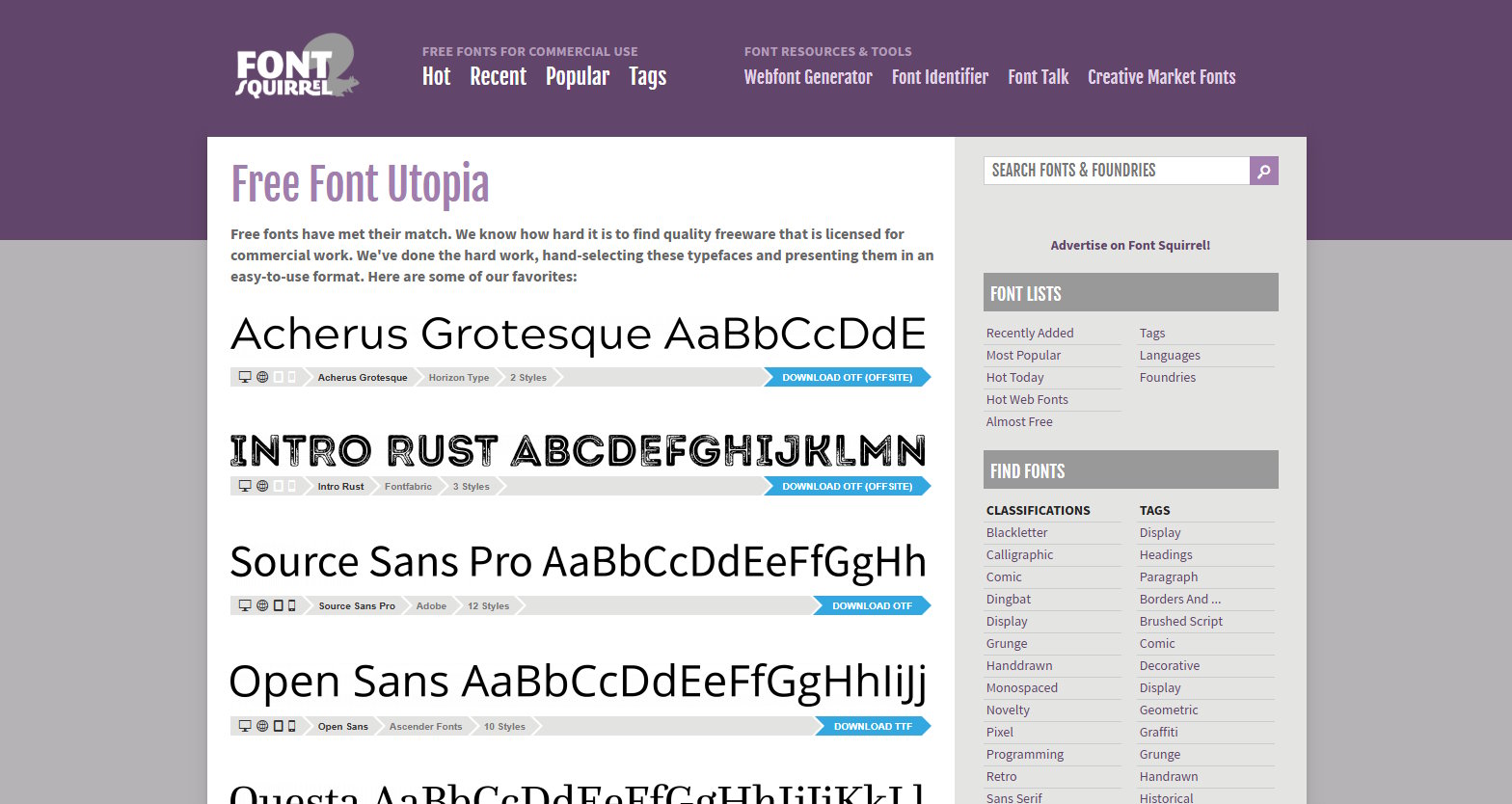Click the ebook license icon for Open Sans
Viewport: 1512px width, 804px height.
coord(278,726)
